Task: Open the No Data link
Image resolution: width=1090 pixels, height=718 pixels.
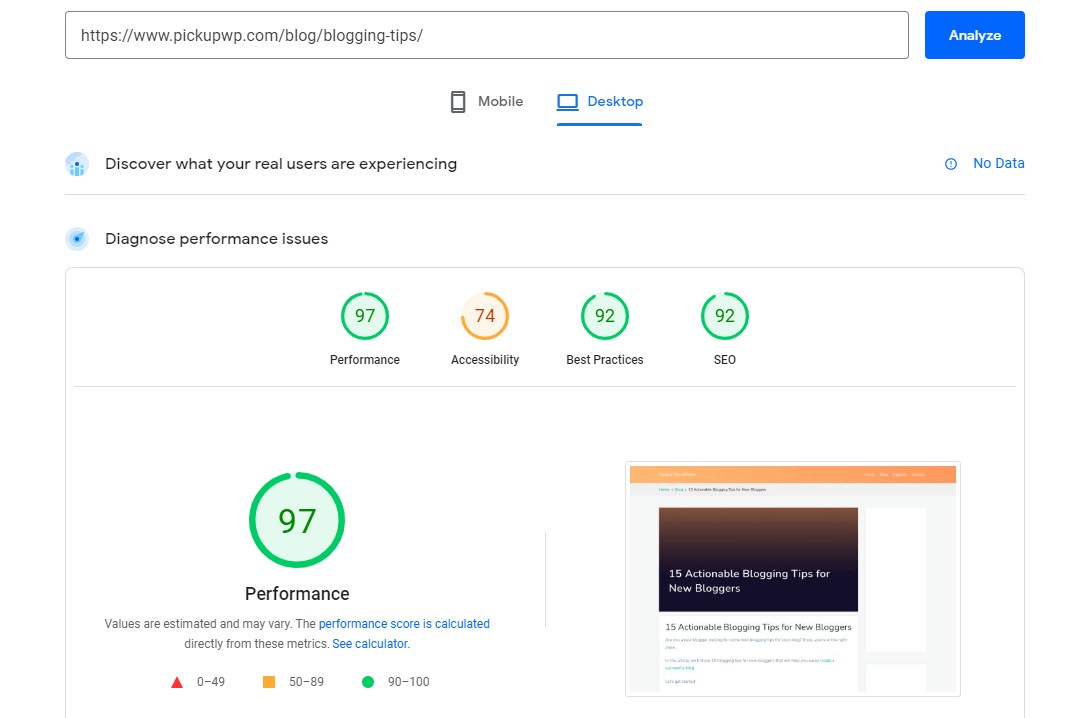Action: [x=998, y=163]
